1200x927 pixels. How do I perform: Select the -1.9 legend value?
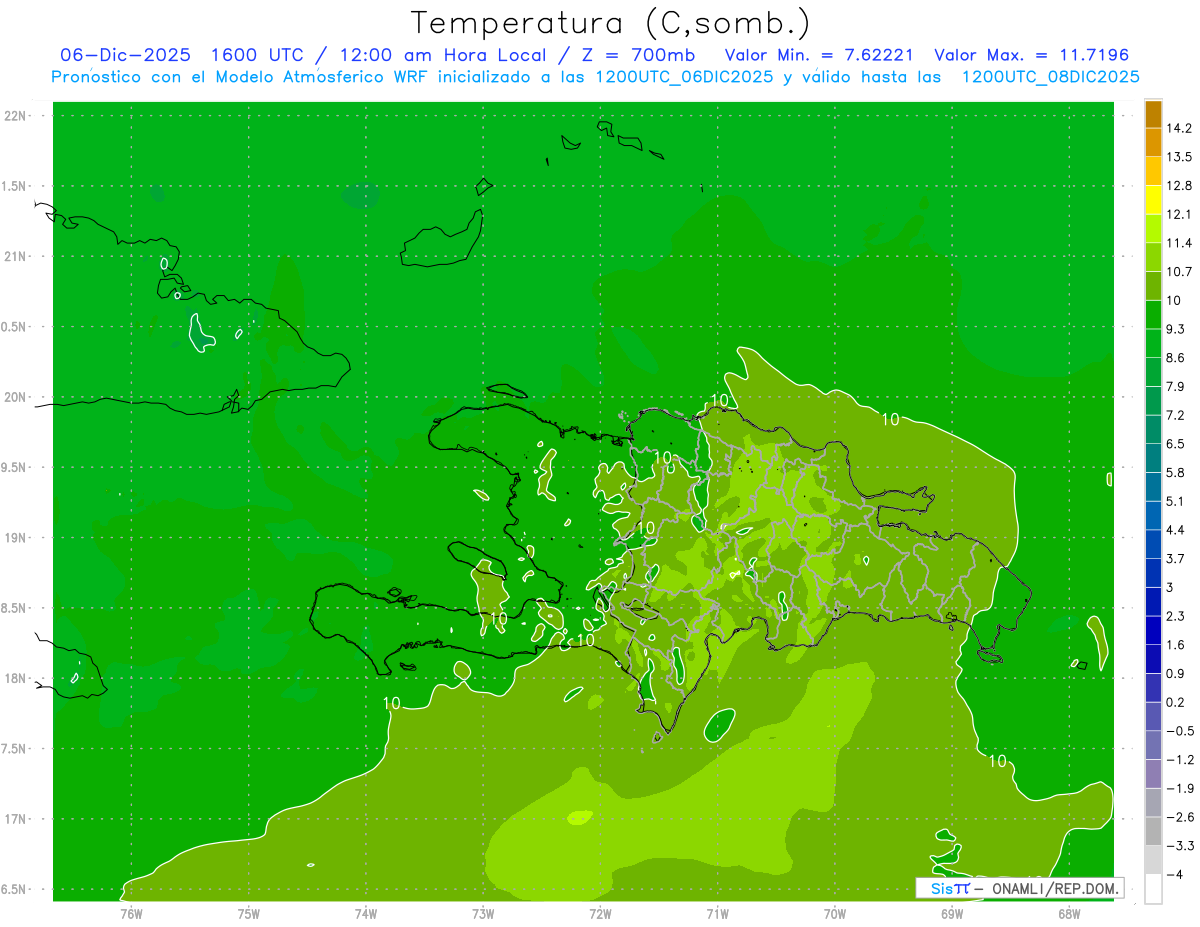pyautogui.click(x=1180, y=789)
